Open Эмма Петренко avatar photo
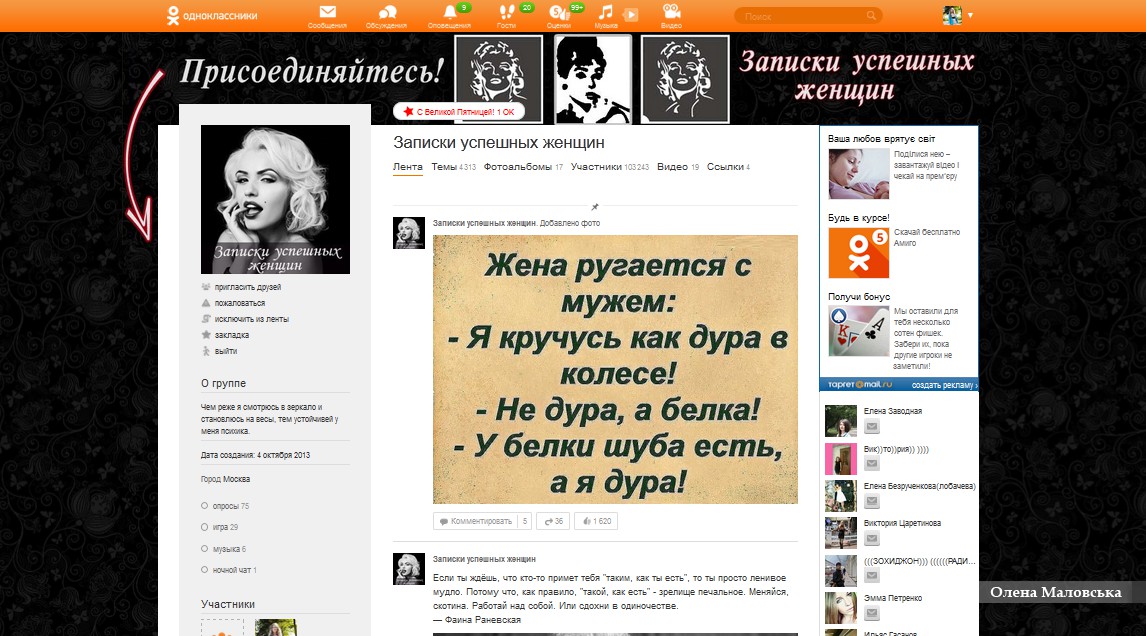This screenshot has height=636, width=1146. (x=840, y=607)
